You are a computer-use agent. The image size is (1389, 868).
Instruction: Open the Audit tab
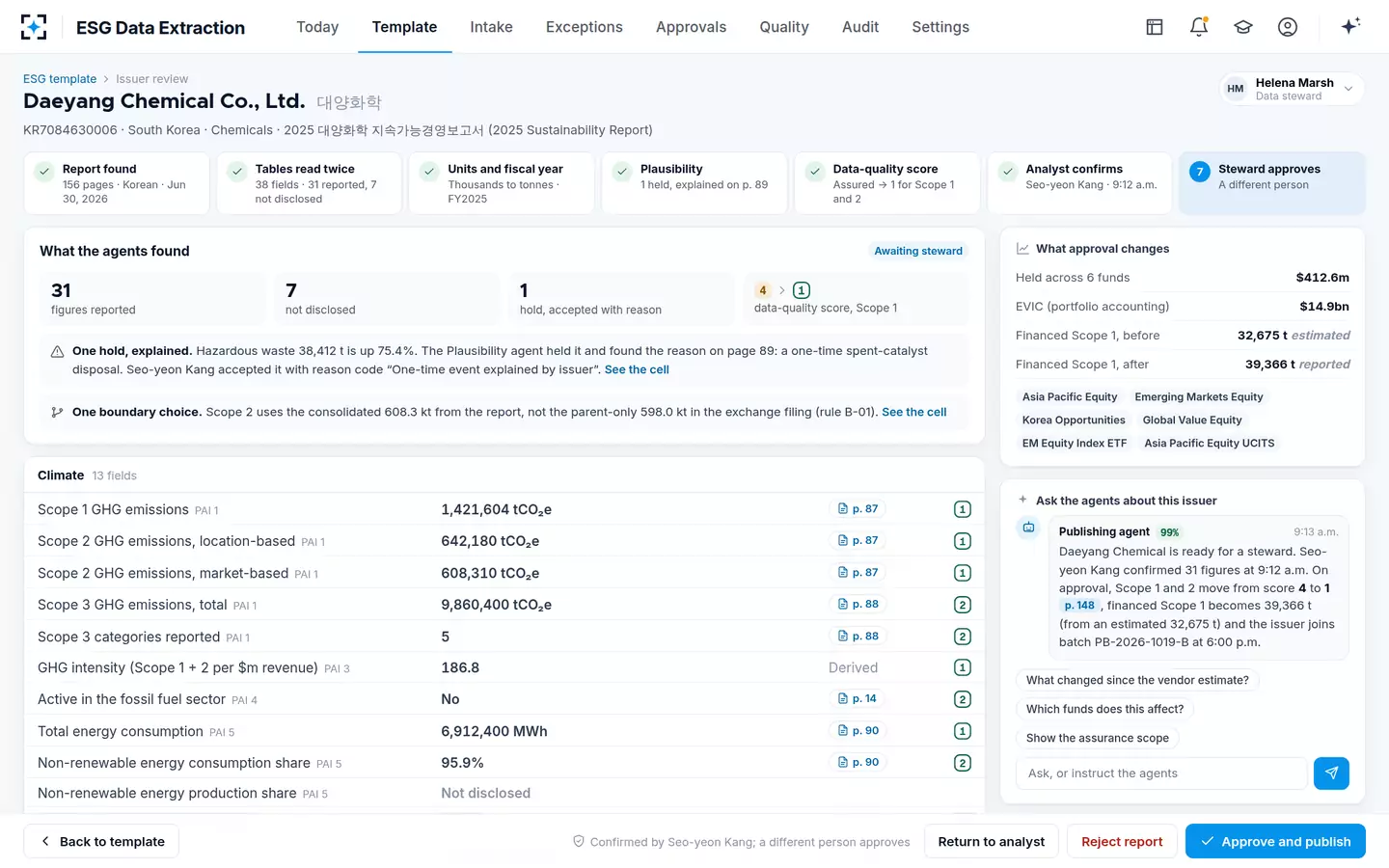(860, 27)
